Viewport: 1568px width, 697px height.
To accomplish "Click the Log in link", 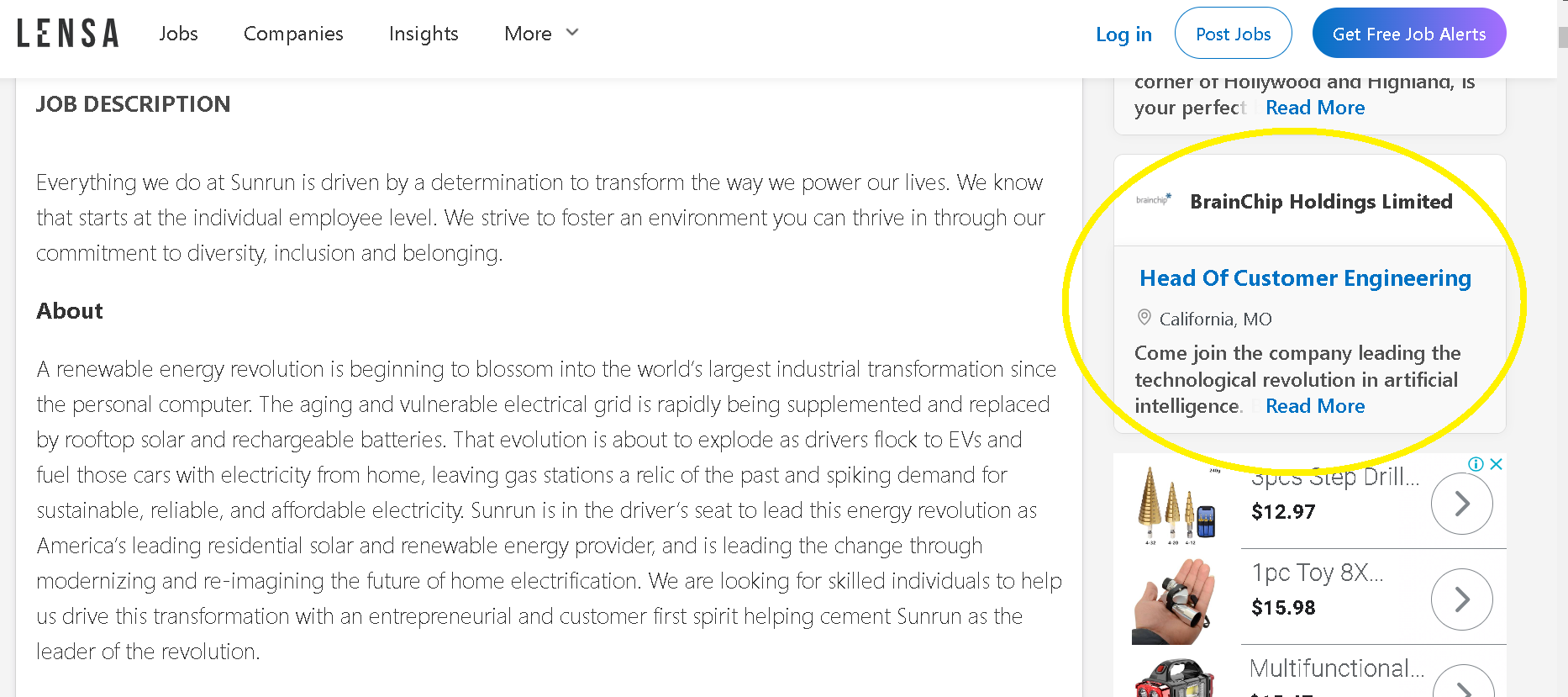I will 1123,34.
